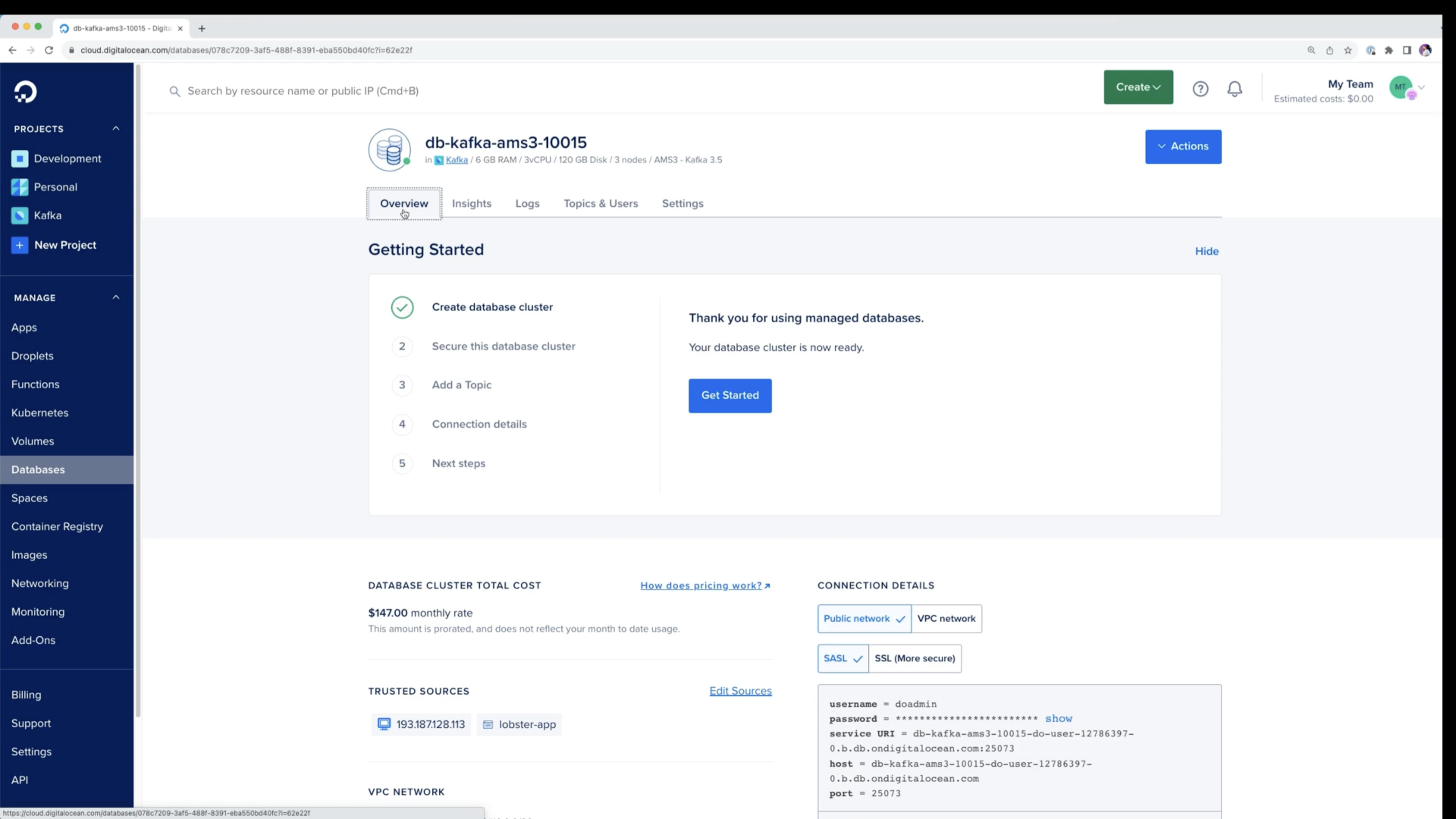Screen dimensions: 1456x819
Task: Click the DigitalOcean logo in the sidebar
Action: pyautogui.click(x=25, y=91)
